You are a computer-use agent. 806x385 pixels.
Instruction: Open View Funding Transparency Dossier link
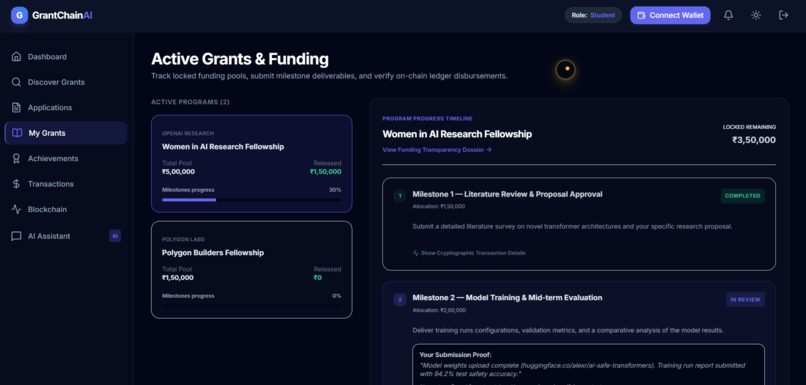[x=437, y=150]
